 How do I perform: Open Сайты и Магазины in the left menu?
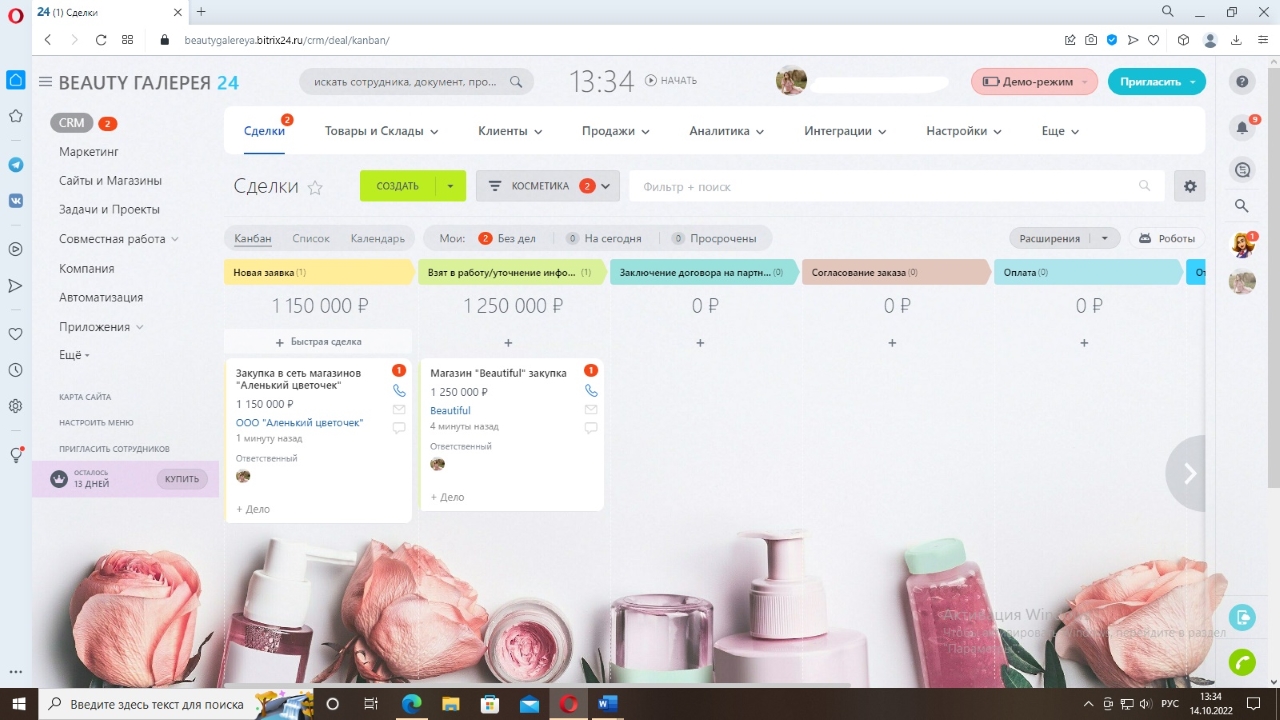[x=110, y=181]
